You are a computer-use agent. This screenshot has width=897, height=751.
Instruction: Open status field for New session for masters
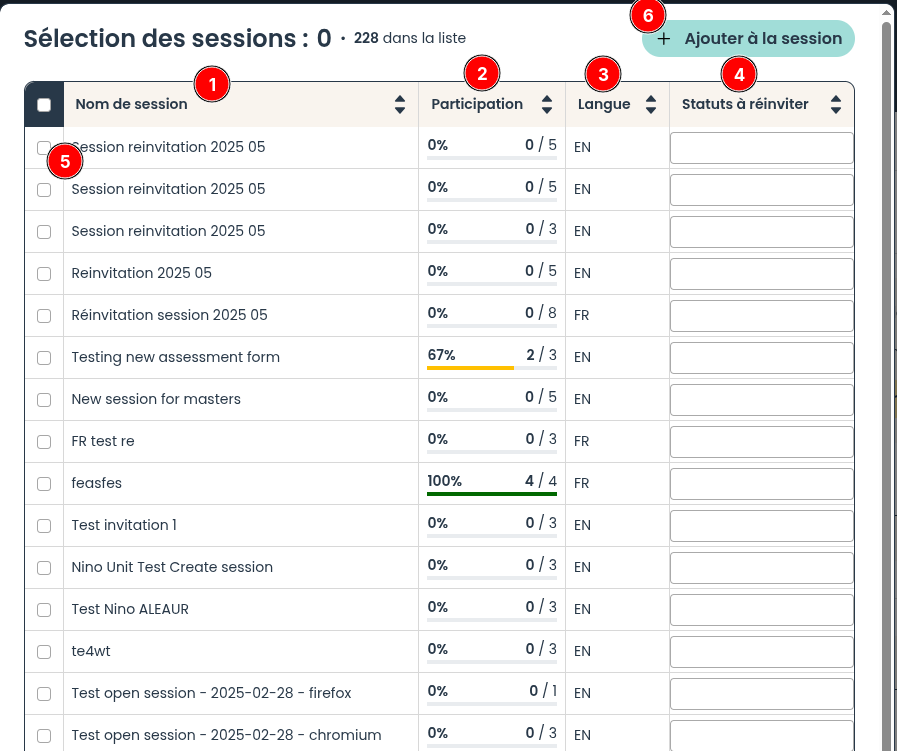(x=761, y=399)
